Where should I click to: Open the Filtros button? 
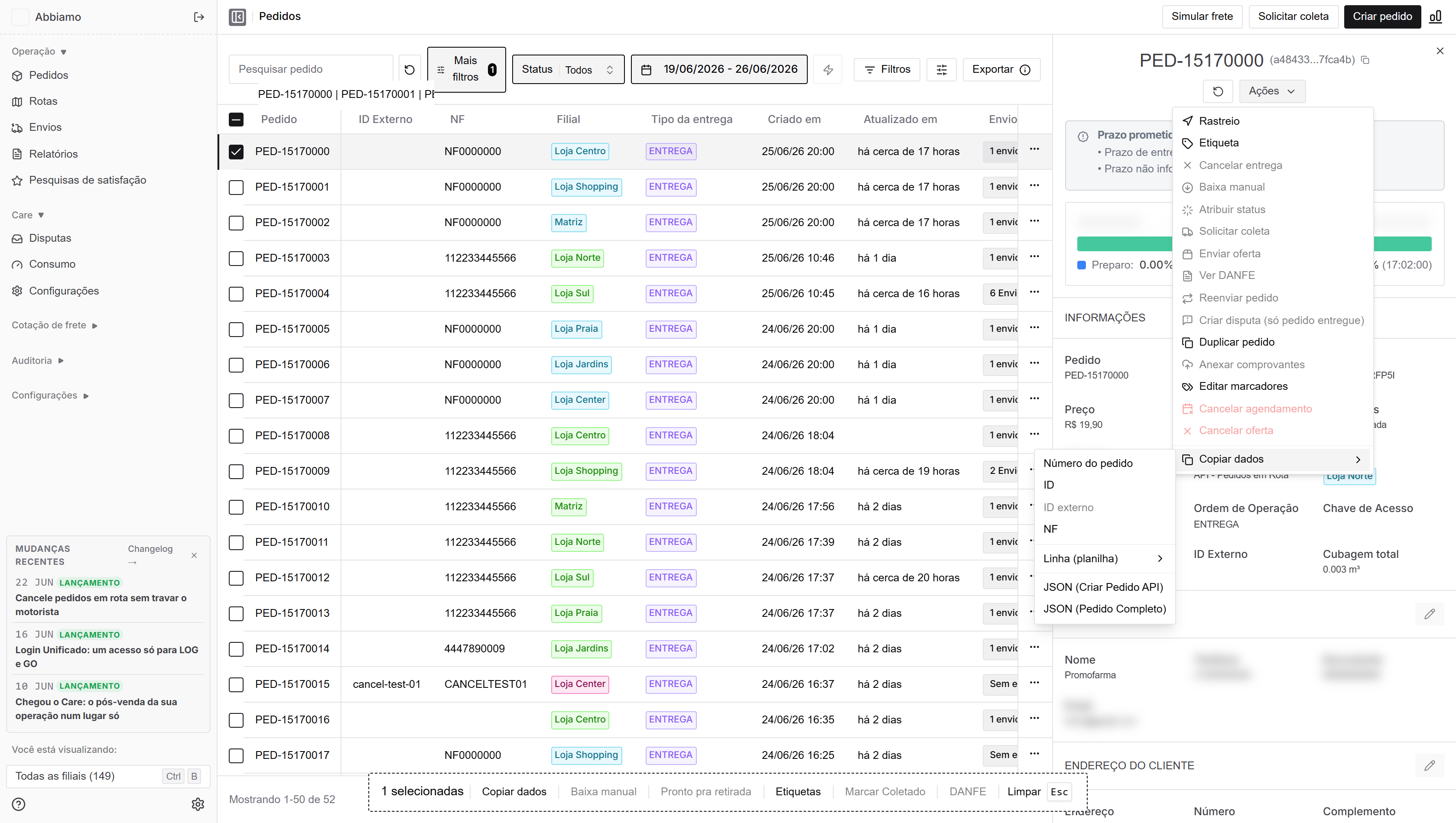click(x=887, y=70)
